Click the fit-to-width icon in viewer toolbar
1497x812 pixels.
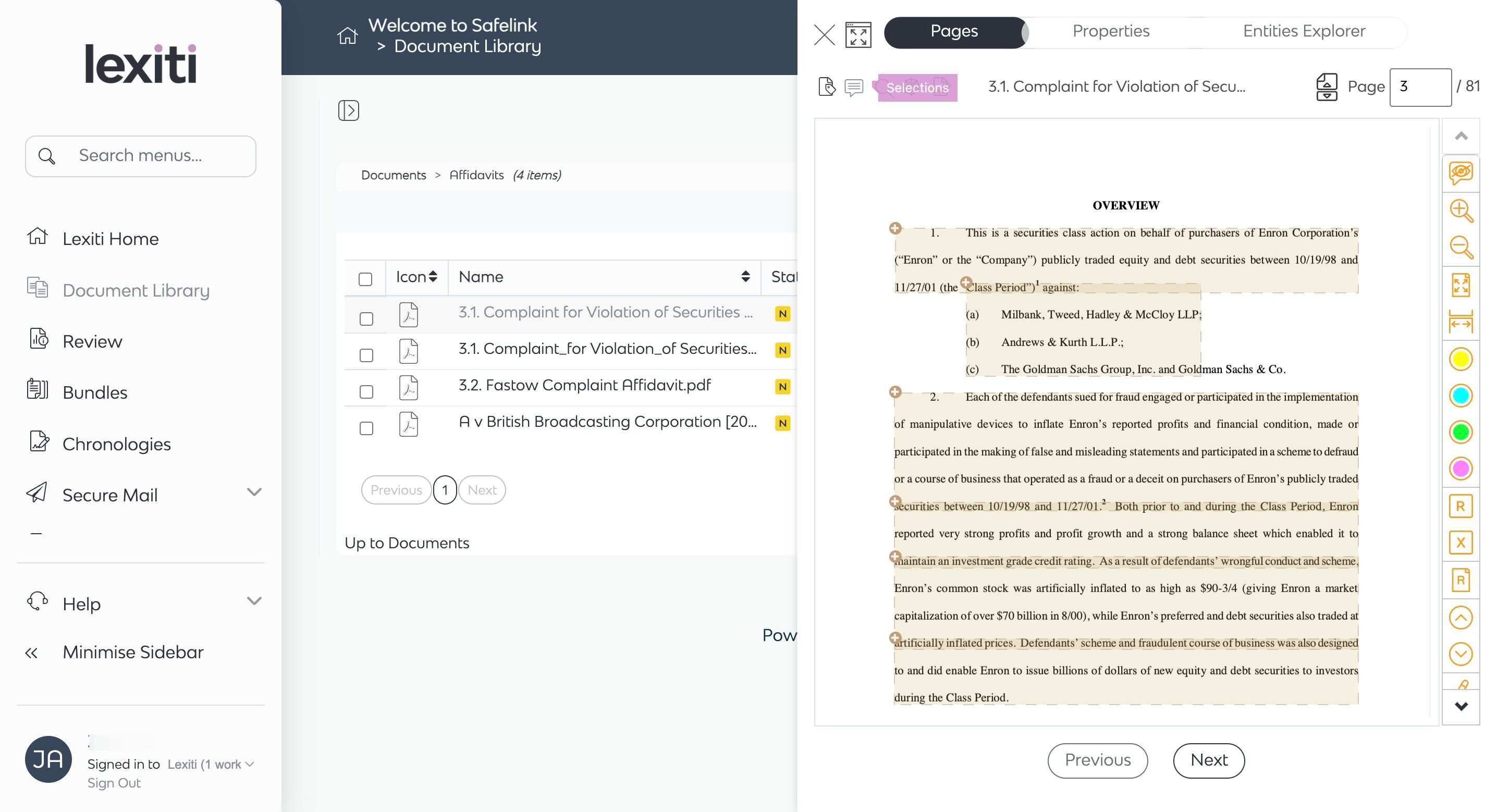click(1461, 322)
